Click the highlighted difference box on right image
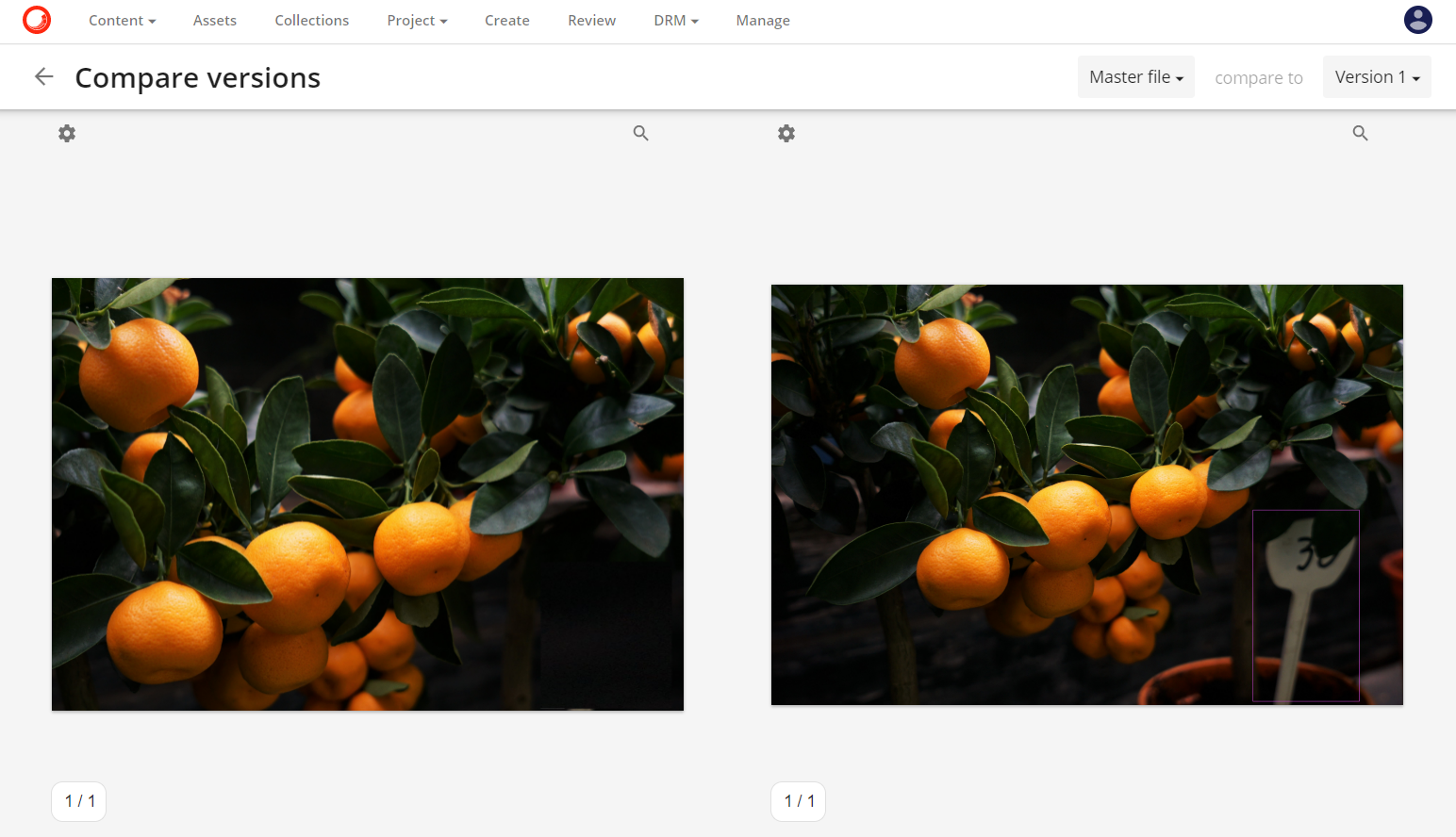This screenshot has width=1456, height=837. point(1305,606)
